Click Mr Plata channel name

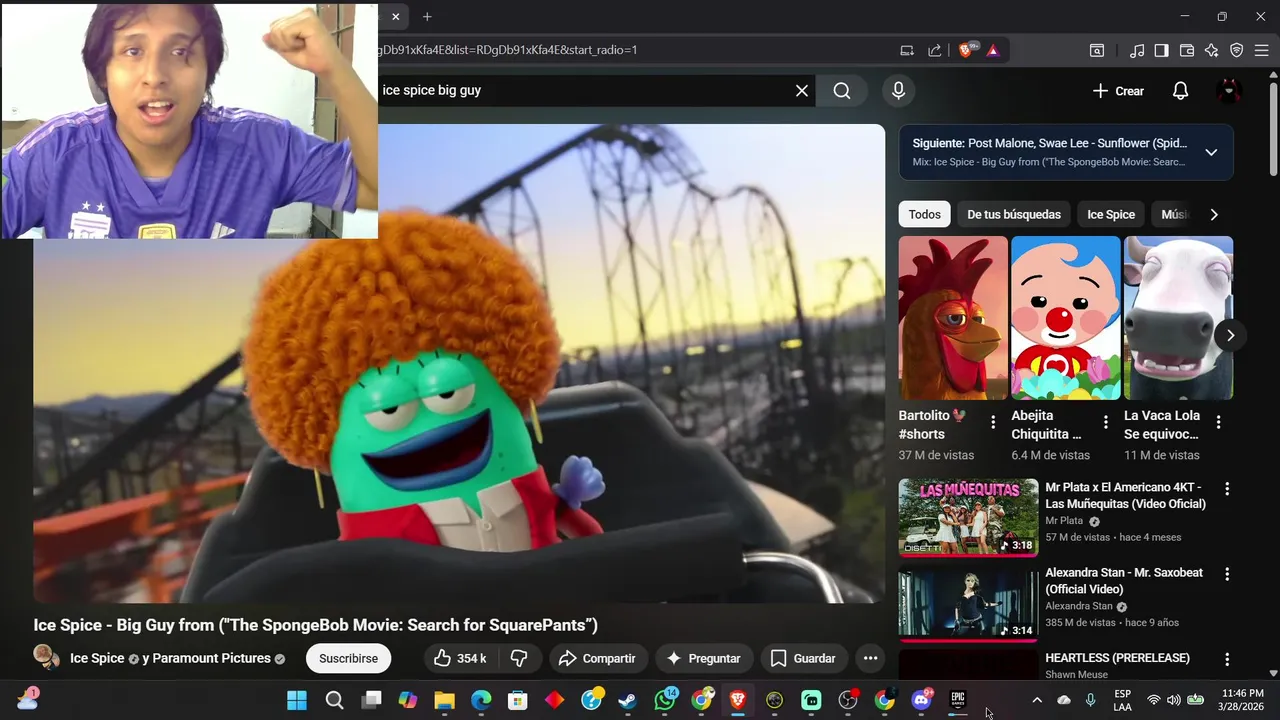[1064, 521]
